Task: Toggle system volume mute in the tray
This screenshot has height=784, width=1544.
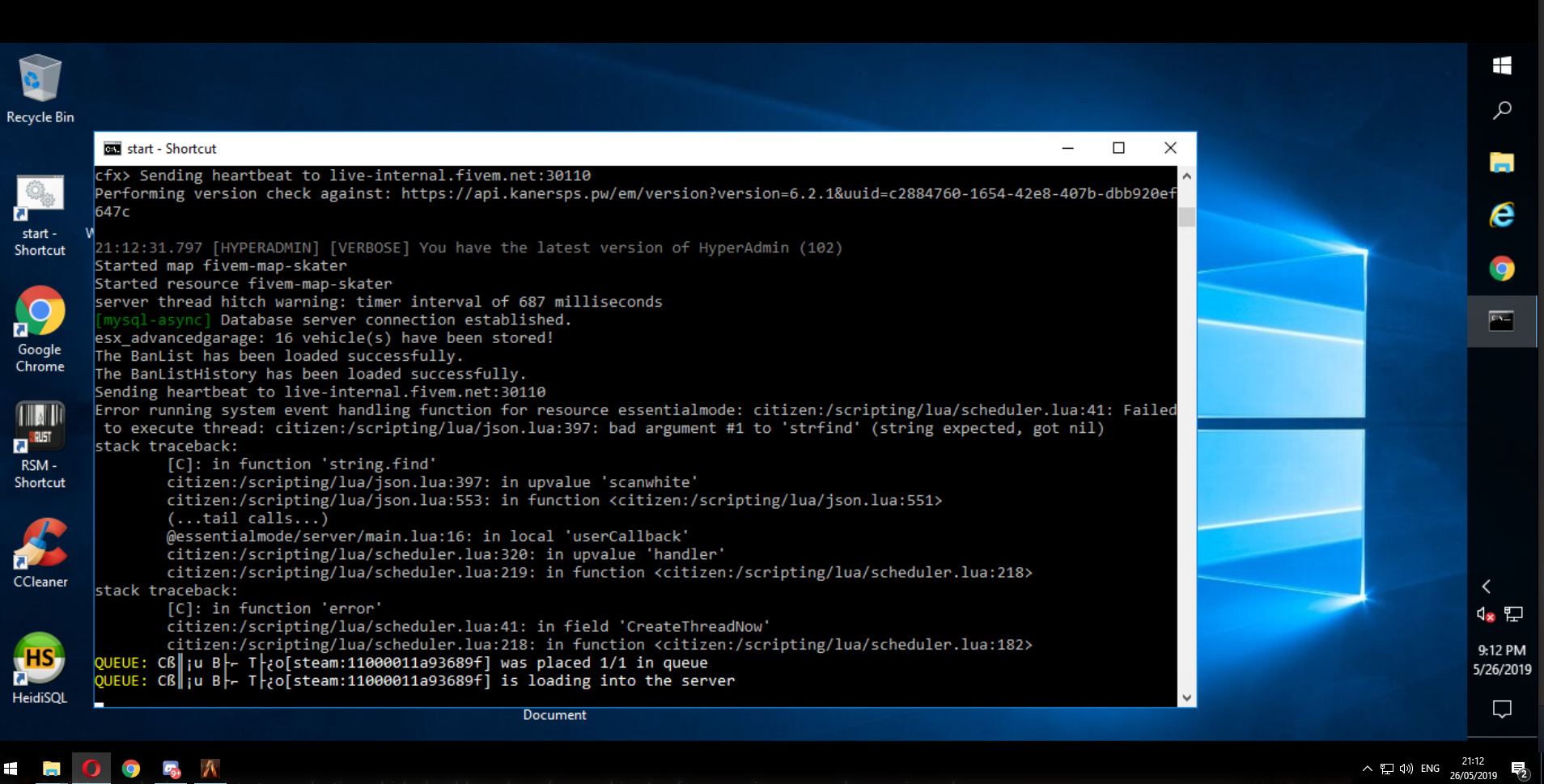Action: tap(1407, 769)
